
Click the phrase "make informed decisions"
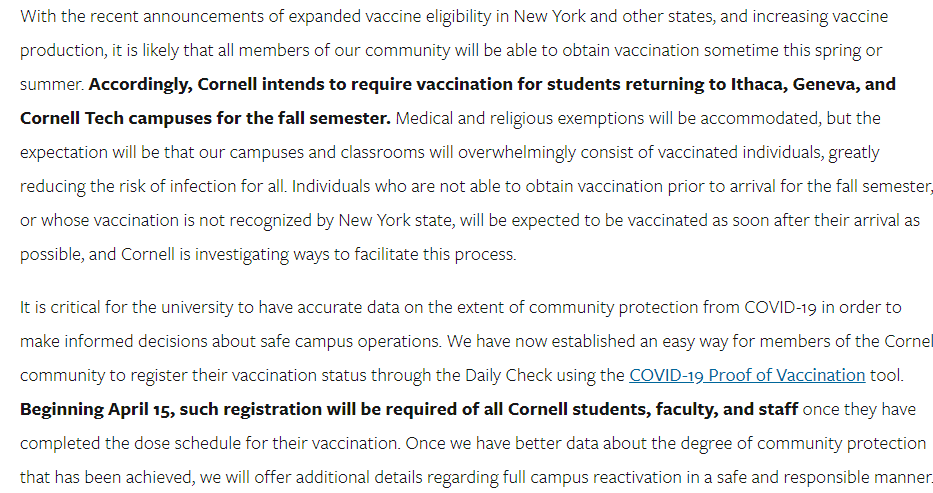(106, 341)
